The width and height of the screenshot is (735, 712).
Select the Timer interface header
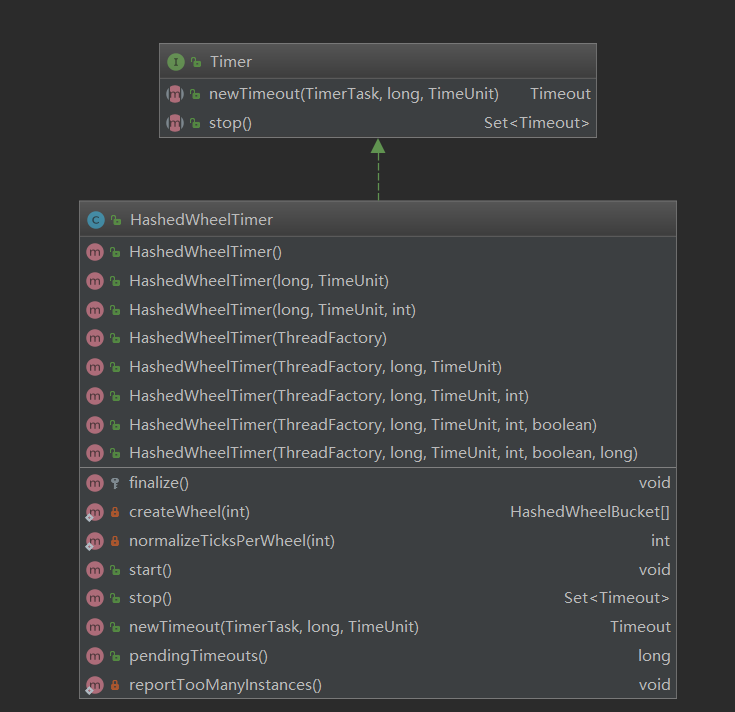tap(231, 62)
